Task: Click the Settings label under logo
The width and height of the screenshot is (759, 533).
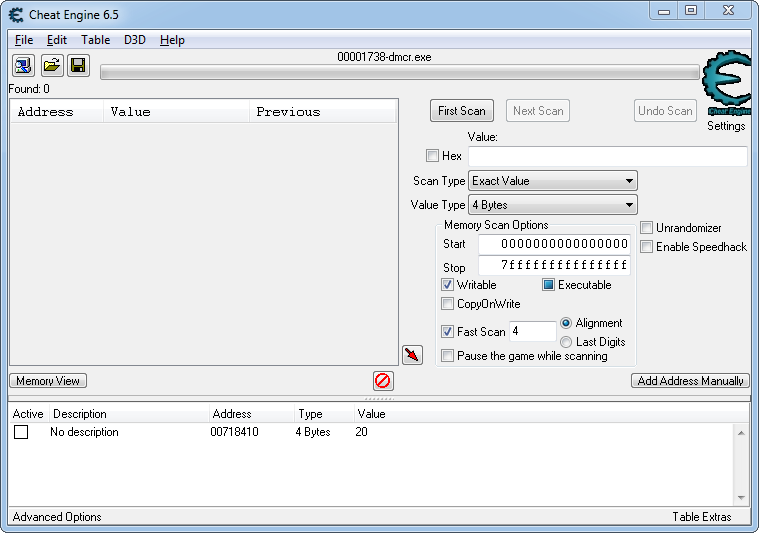Action: coord(726,126)
